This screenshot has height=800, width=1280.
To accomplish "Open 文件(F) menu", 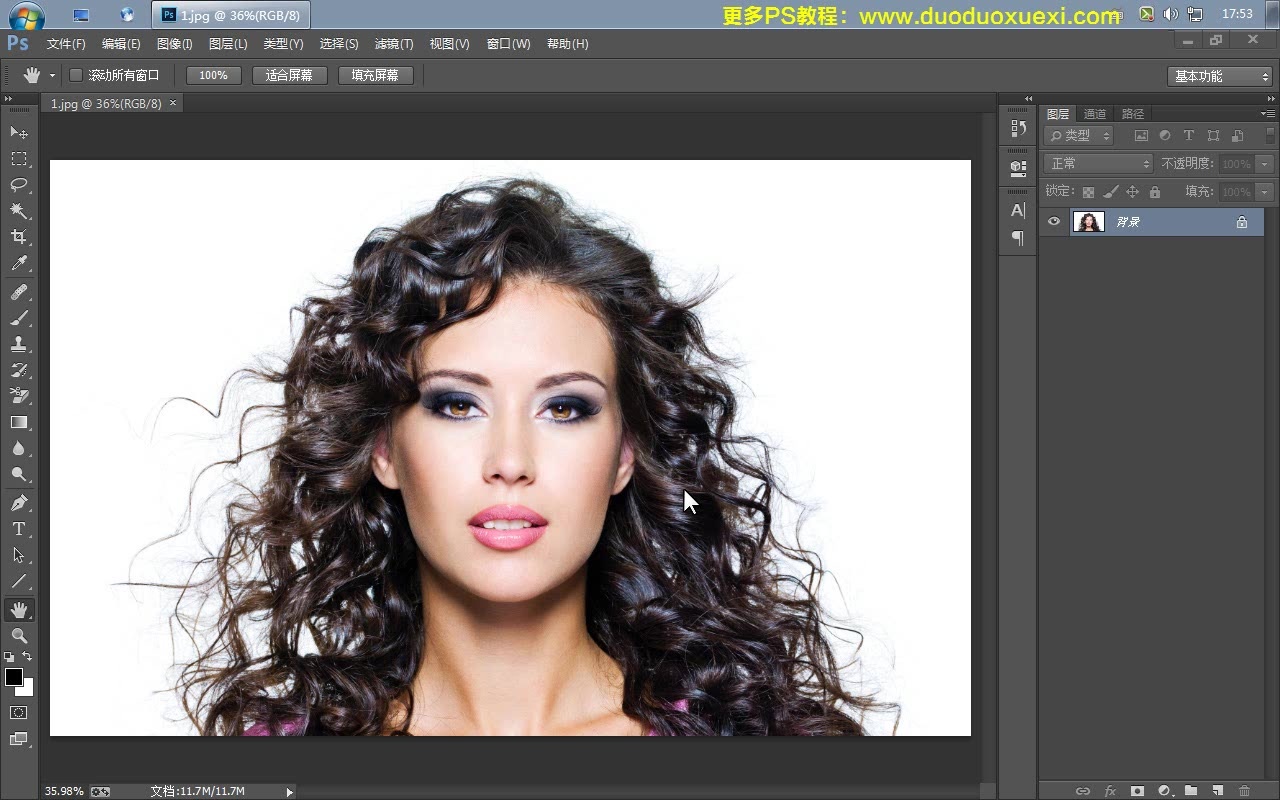I will 66,44.
